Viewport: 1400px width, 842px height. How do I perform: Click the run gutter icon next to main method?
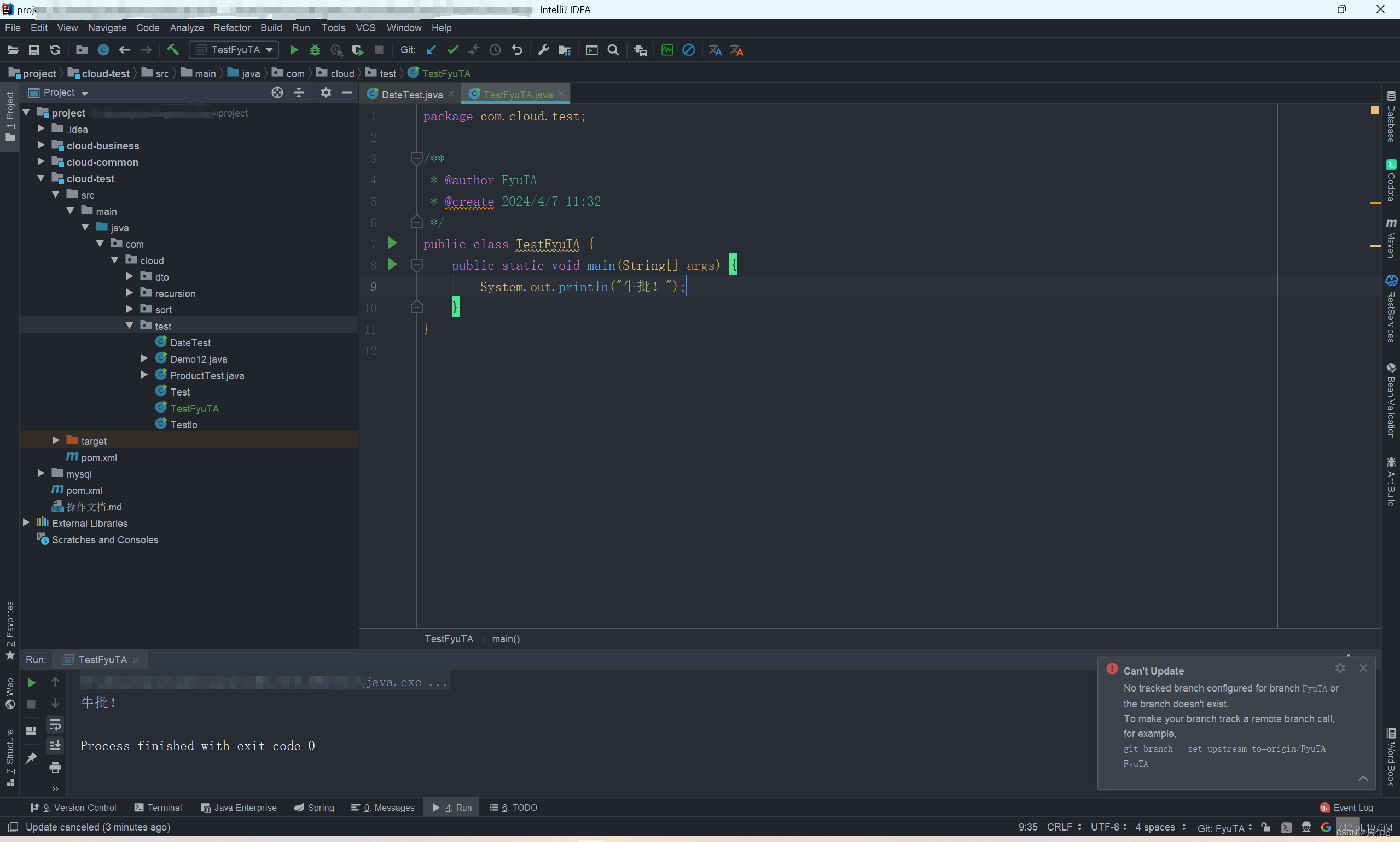click(392, 264)
